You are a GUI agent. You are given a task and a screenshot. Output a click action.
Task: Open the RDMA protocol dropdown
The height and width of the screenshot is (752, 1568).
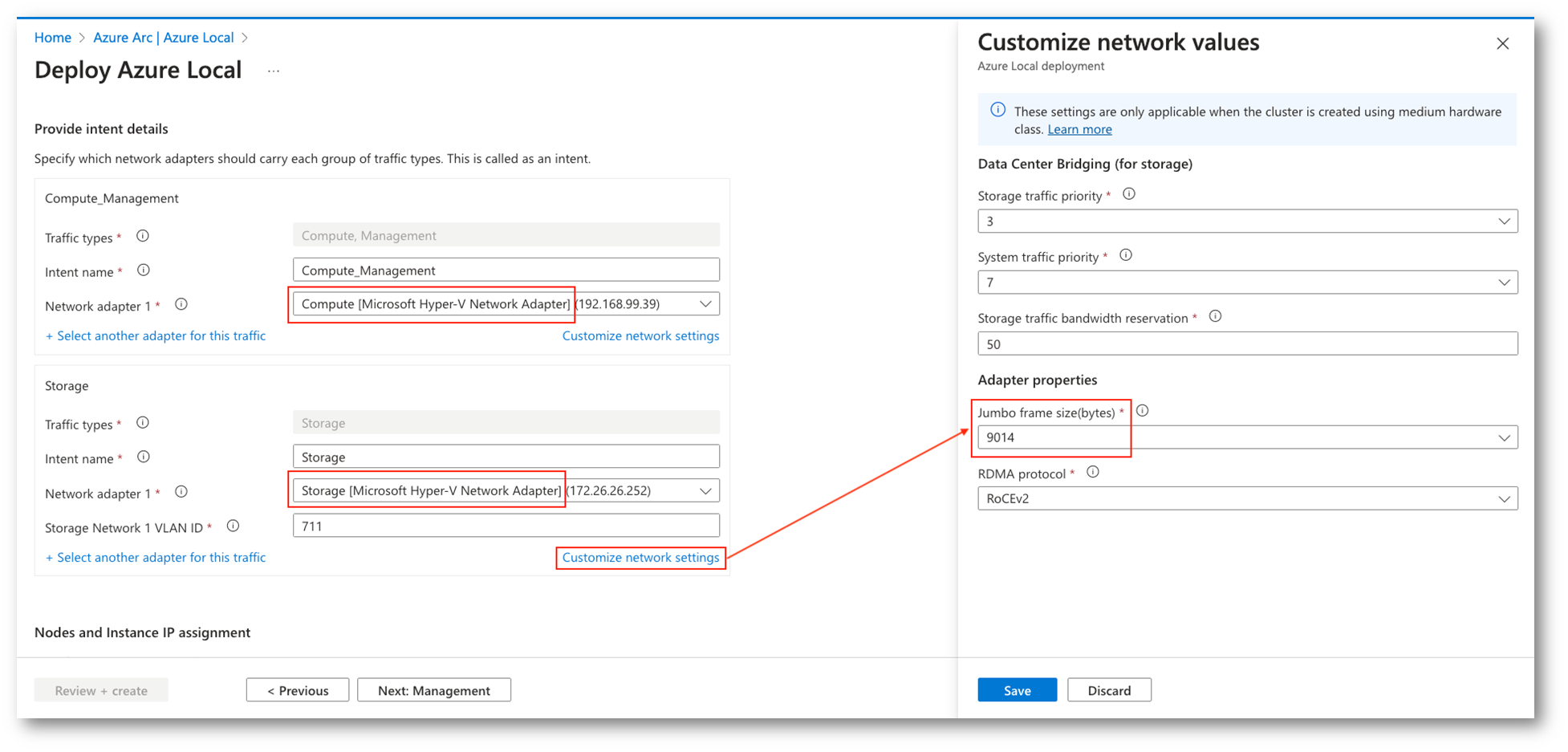click(x=1247, y=498)
